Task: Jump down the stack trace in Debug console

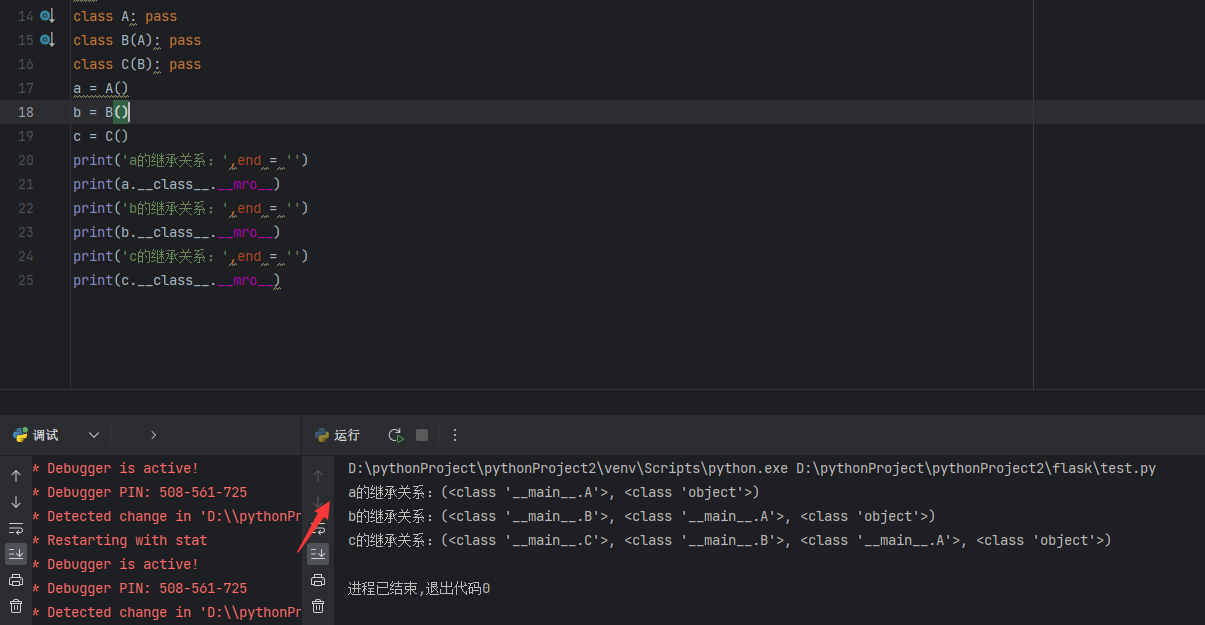Action: (x=16, y=502)
